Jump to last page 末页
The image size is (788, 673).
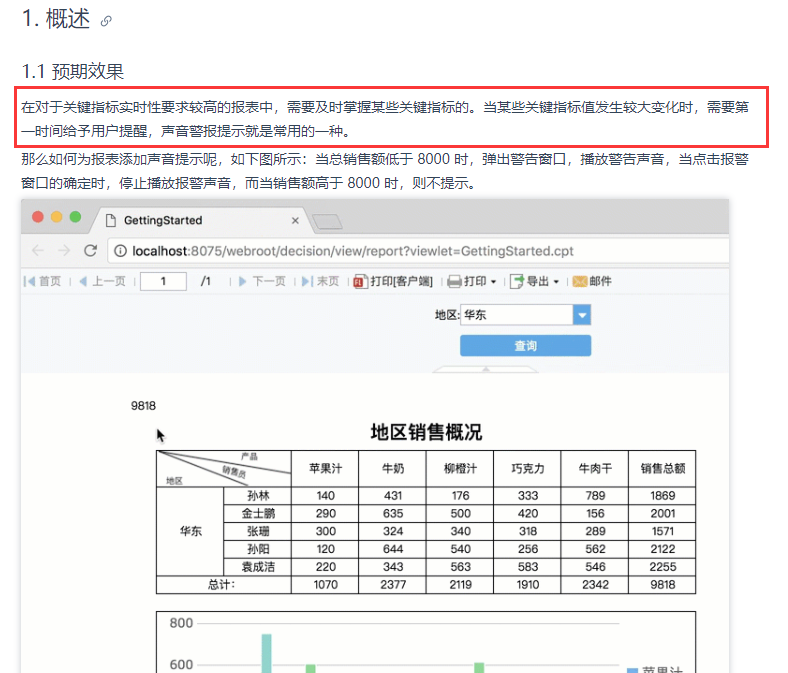pos(320,281)
